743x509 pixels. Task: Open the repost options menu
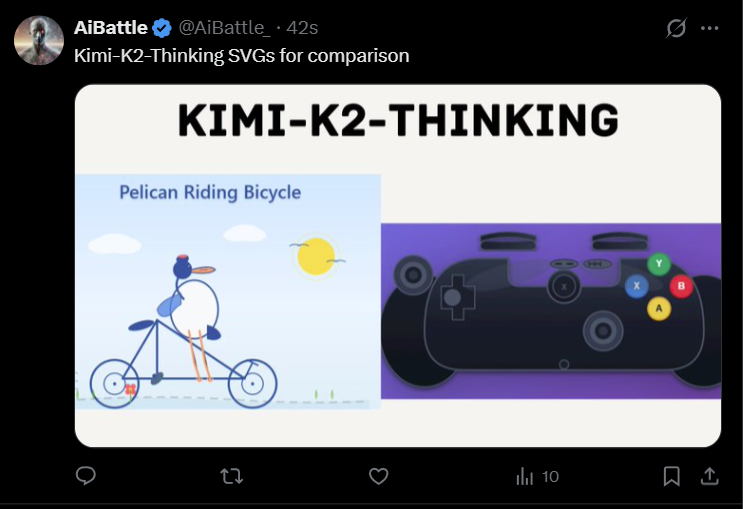[x=231, y=477]
